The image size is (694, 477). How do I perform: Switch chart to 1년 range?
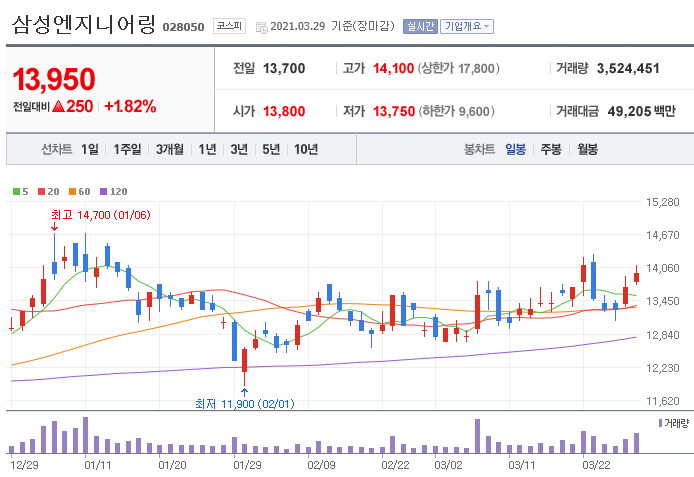(207, 150)
